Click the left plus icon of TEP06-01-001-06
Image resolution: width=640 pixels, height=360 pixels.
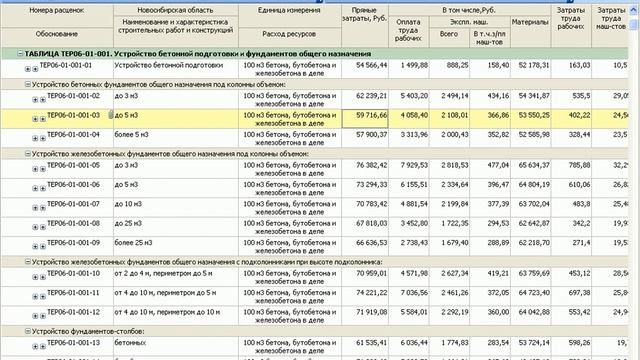(35, 188)
